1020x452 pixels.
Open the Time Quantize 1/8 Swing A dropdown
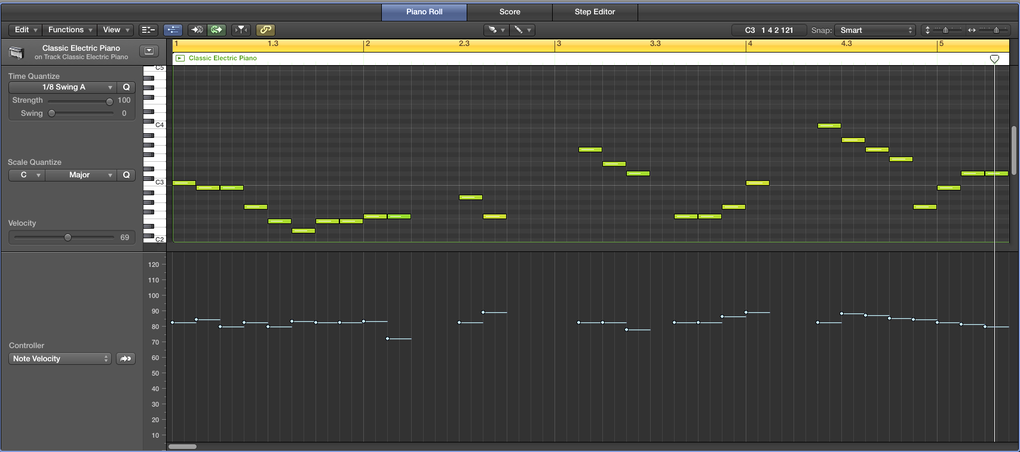[62, 87]
